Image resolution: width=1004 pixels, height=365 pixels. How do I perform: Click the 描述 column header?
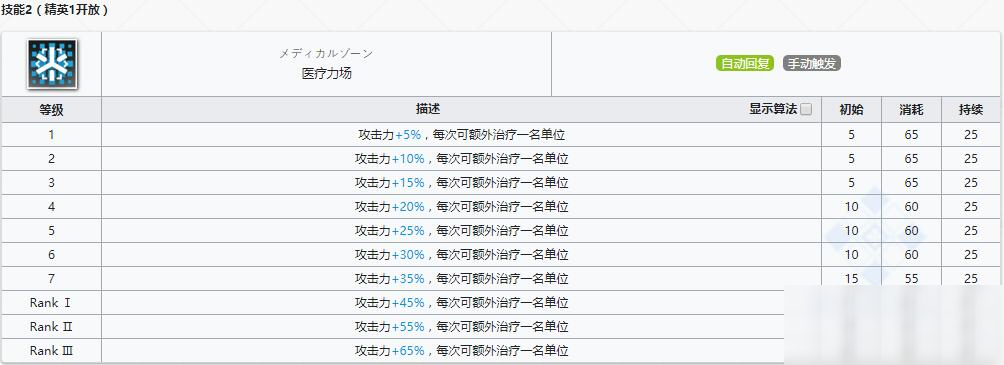428,110
